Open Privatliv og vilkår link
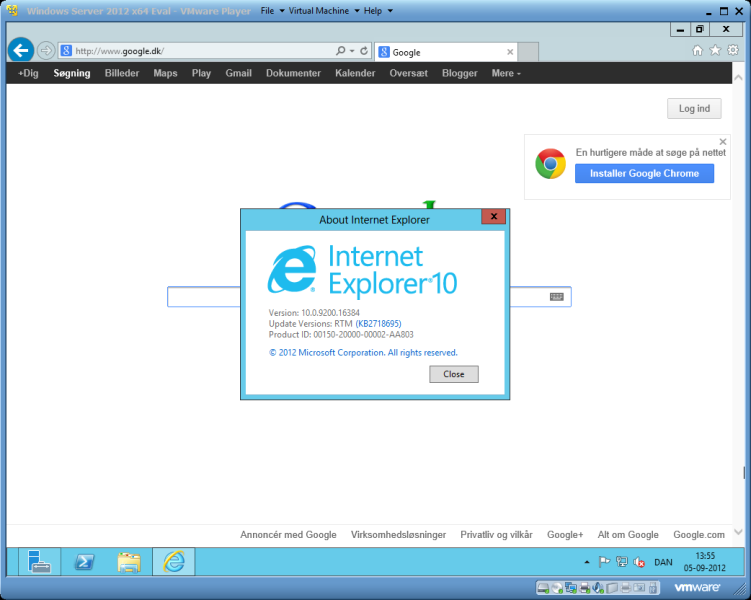751x600 pixels. coord(496,534)
